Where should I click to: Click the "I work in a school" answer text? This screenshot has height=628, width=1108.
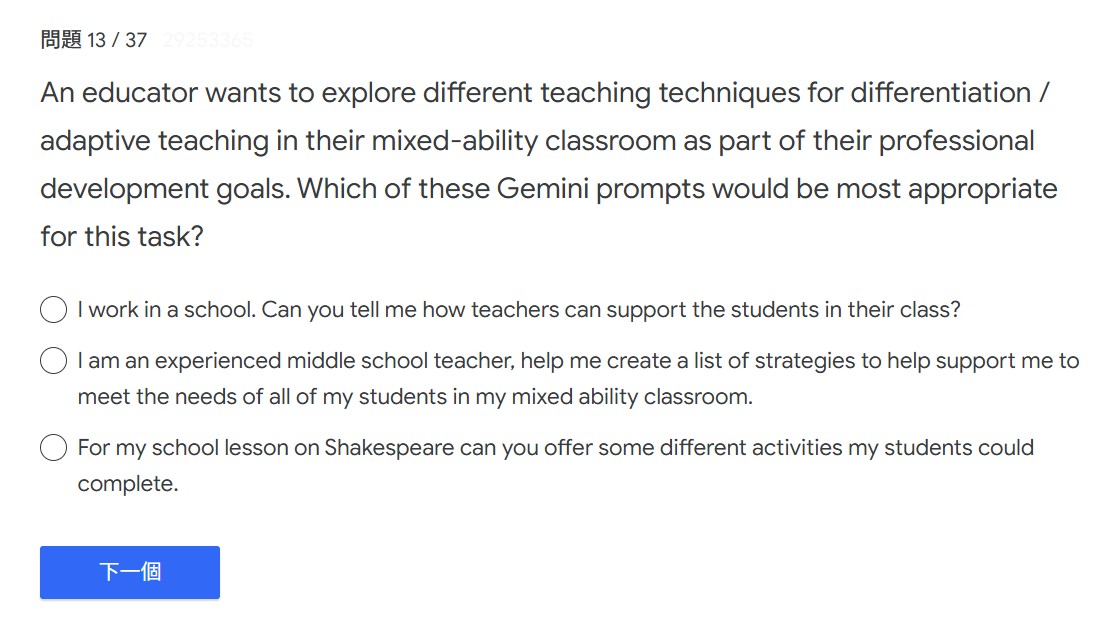518,310
